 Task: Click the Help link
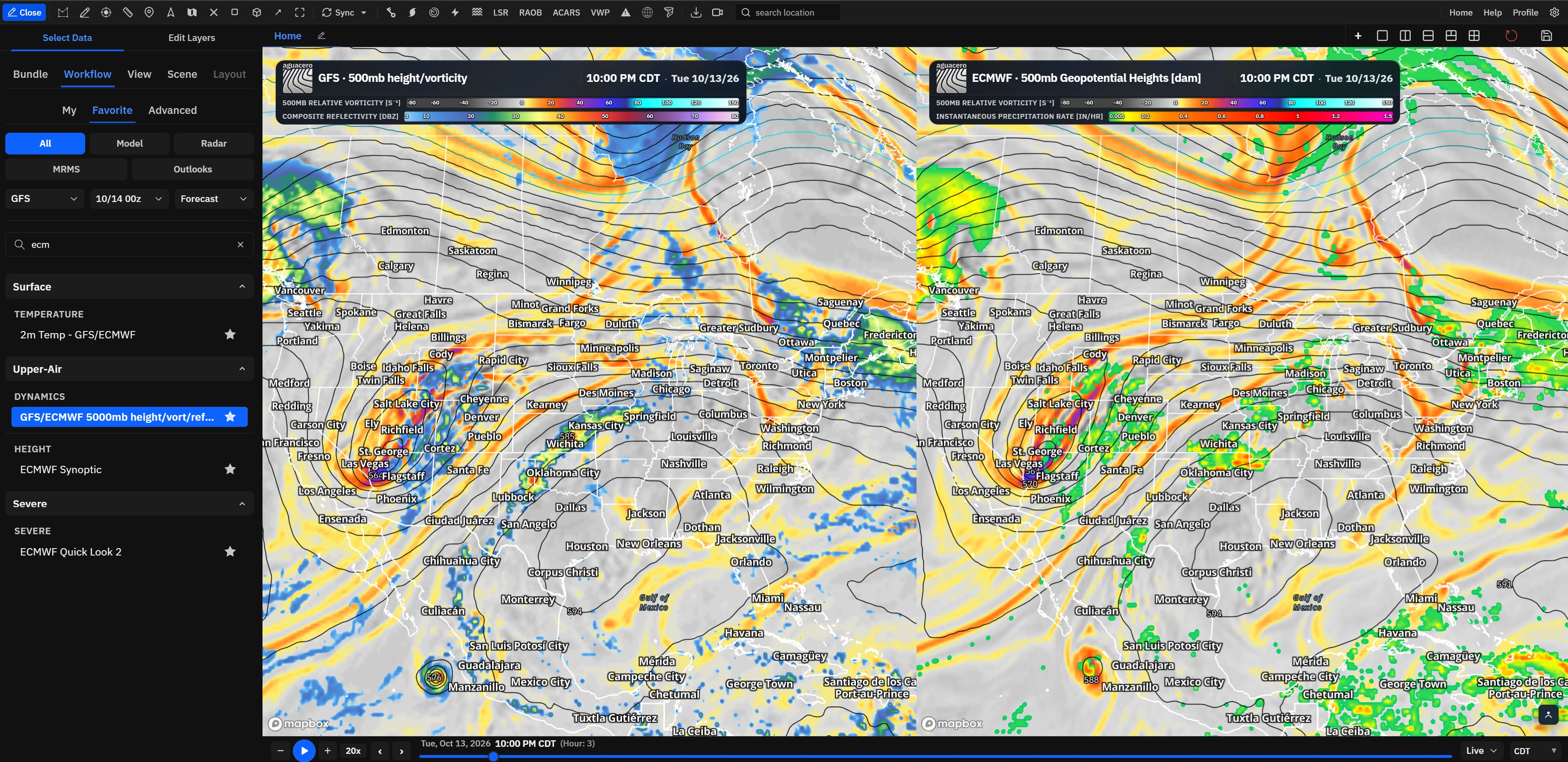point(1492,12)
